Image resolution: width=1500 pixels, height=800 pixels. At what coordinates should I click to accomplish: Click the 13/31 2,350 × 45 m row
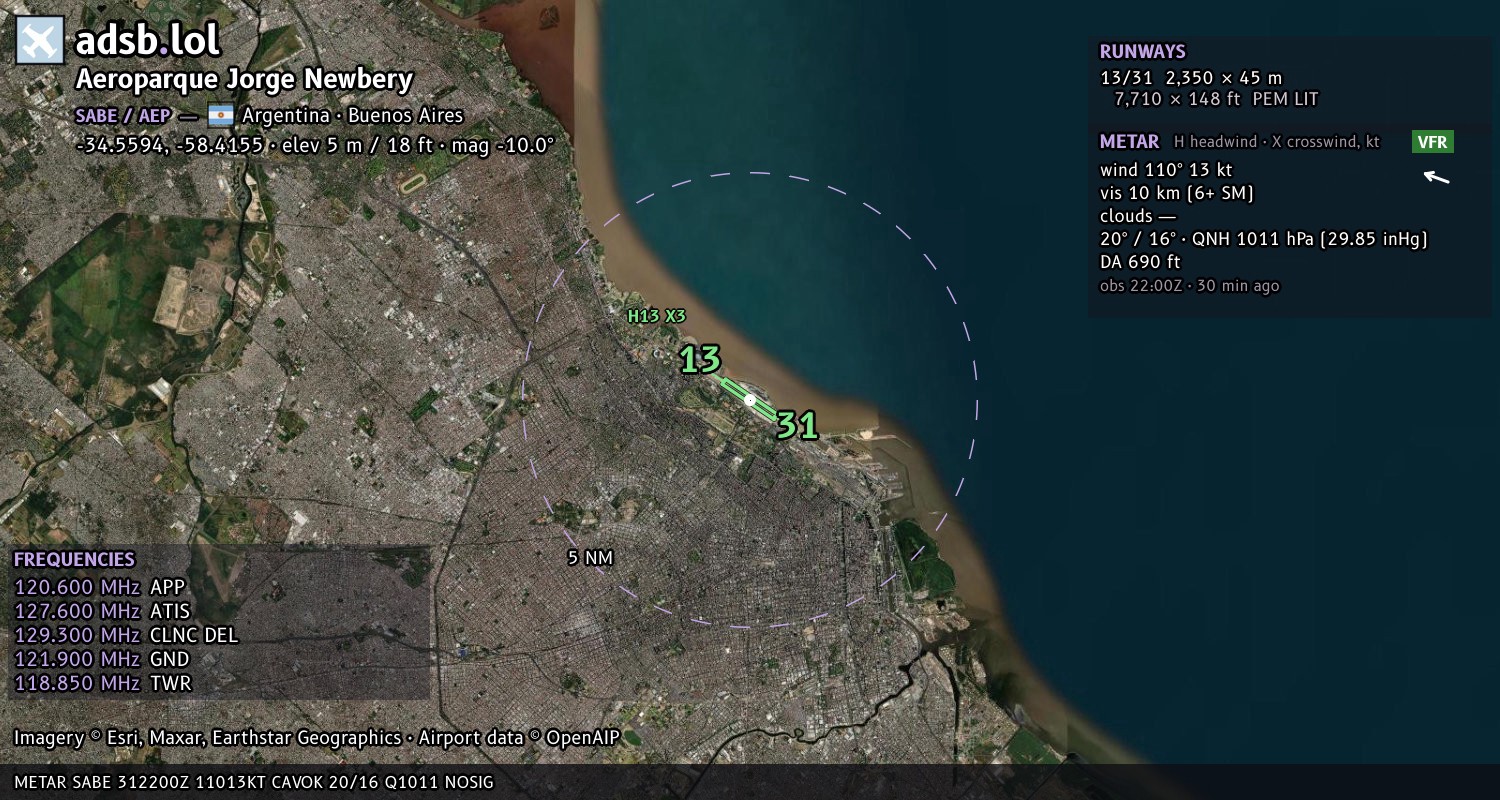click(x=1191, y=77)
